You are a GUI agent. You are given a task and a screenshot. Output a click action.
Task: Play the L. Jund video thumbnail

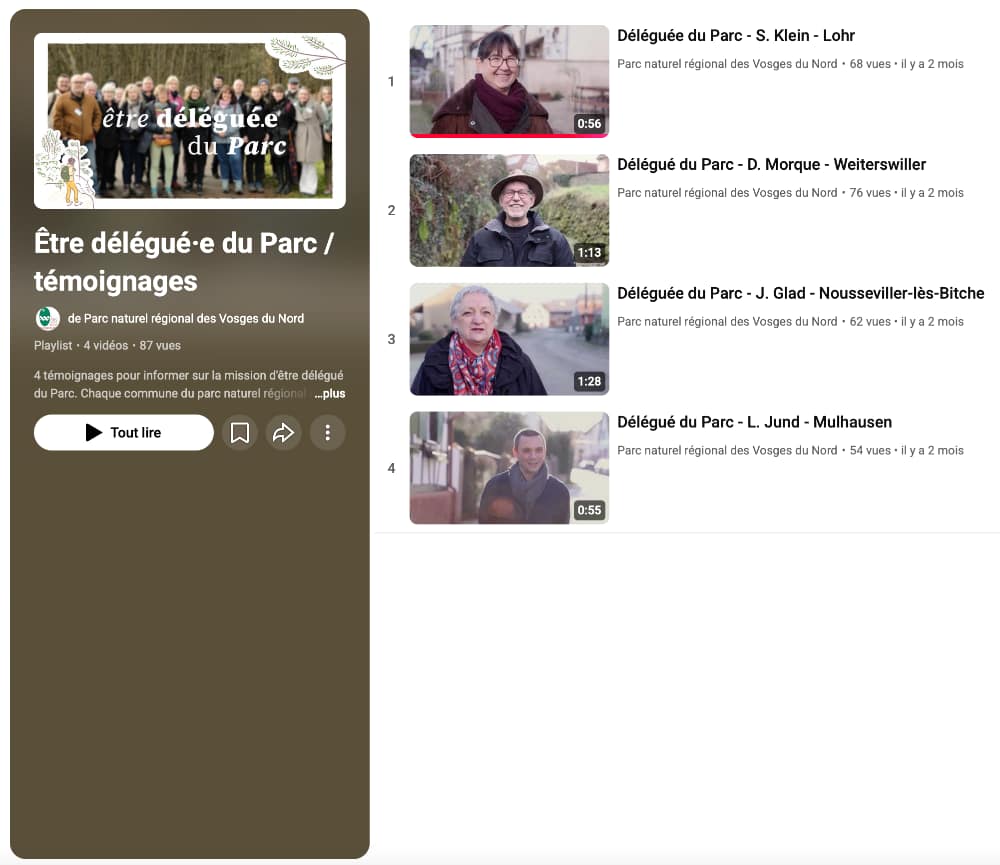coord(509,468)
